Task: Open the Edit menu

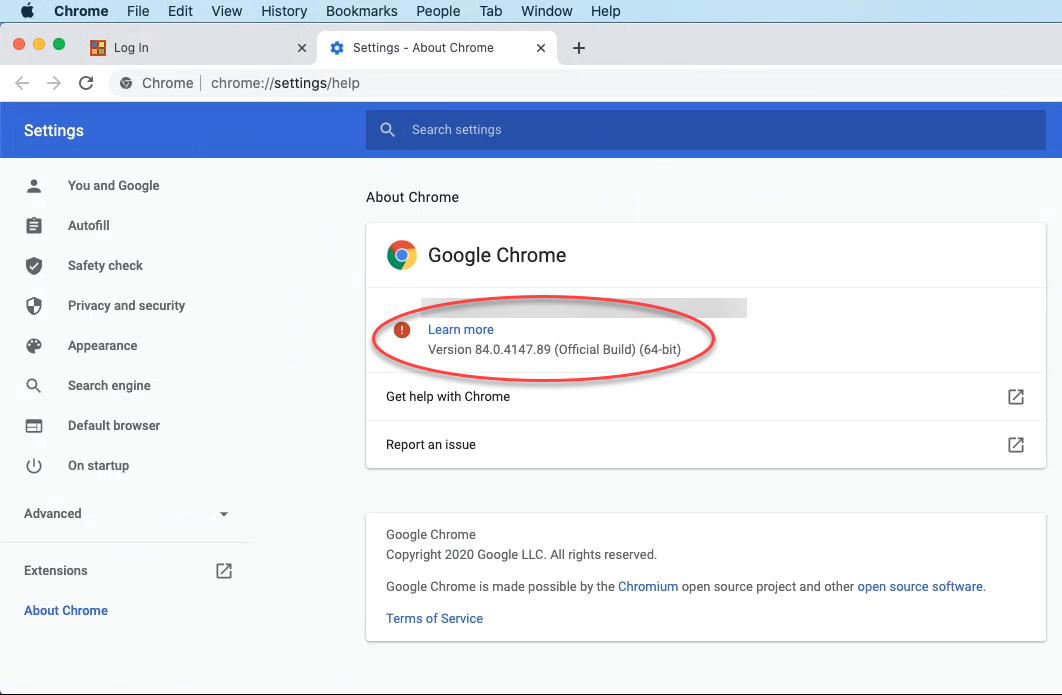Action: [x=180, y=11]
